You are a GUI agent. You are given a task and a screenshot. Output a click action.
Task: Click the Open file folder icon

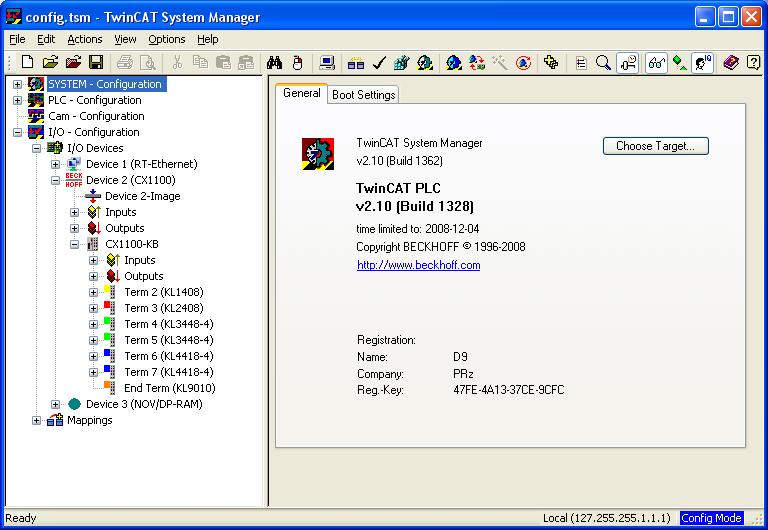click(x=50, y=62)
